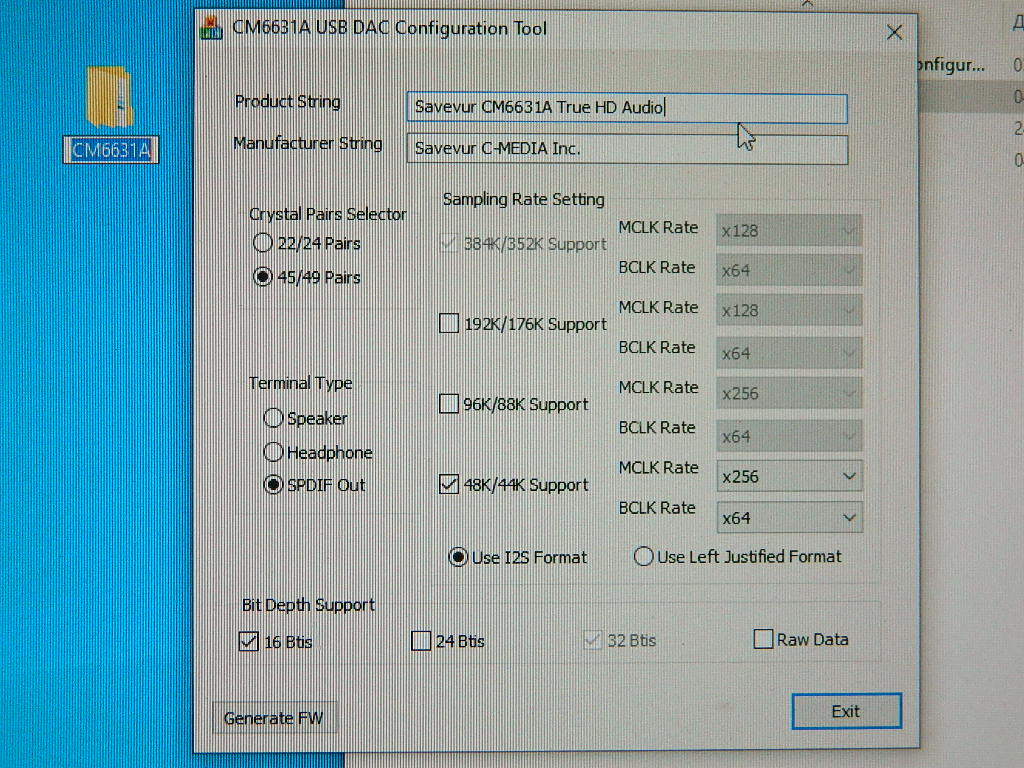Click the Product String label
Image resolution: width=1024 pixels, height=768 pixels.
(x=287, y=102)
